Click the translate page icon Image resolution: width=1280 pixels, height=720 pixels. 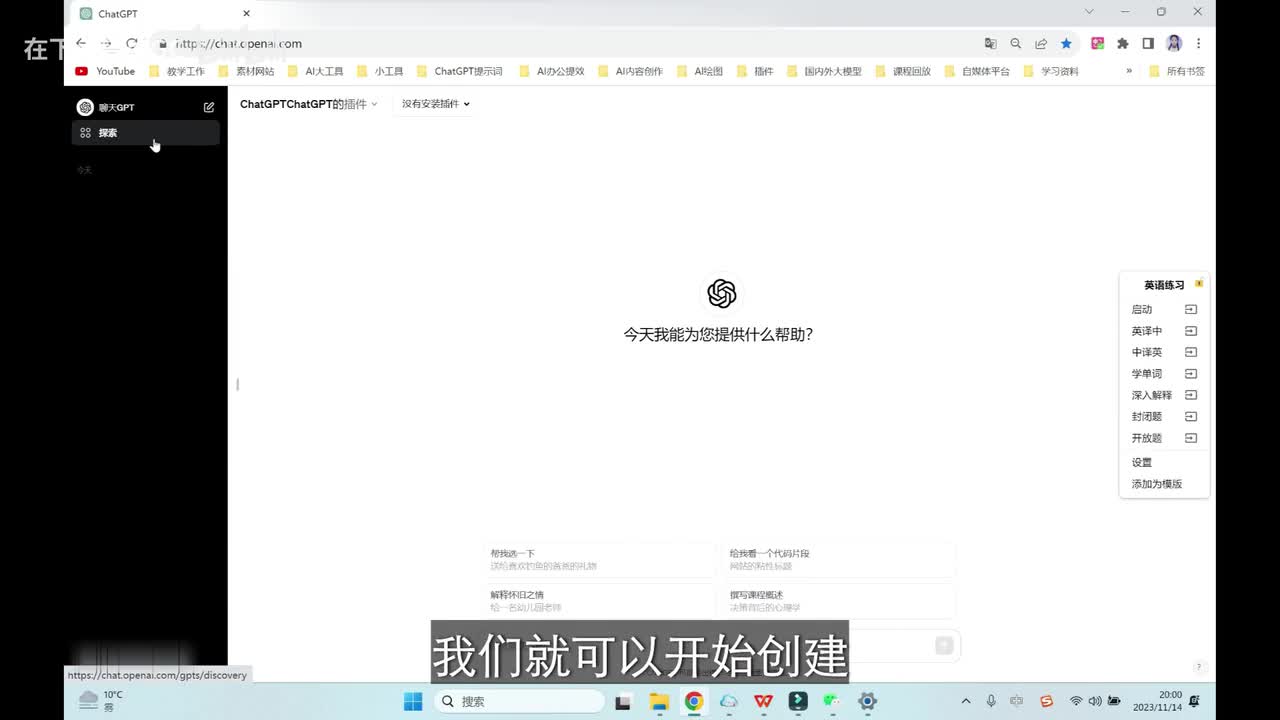click(x=990, y=44)
